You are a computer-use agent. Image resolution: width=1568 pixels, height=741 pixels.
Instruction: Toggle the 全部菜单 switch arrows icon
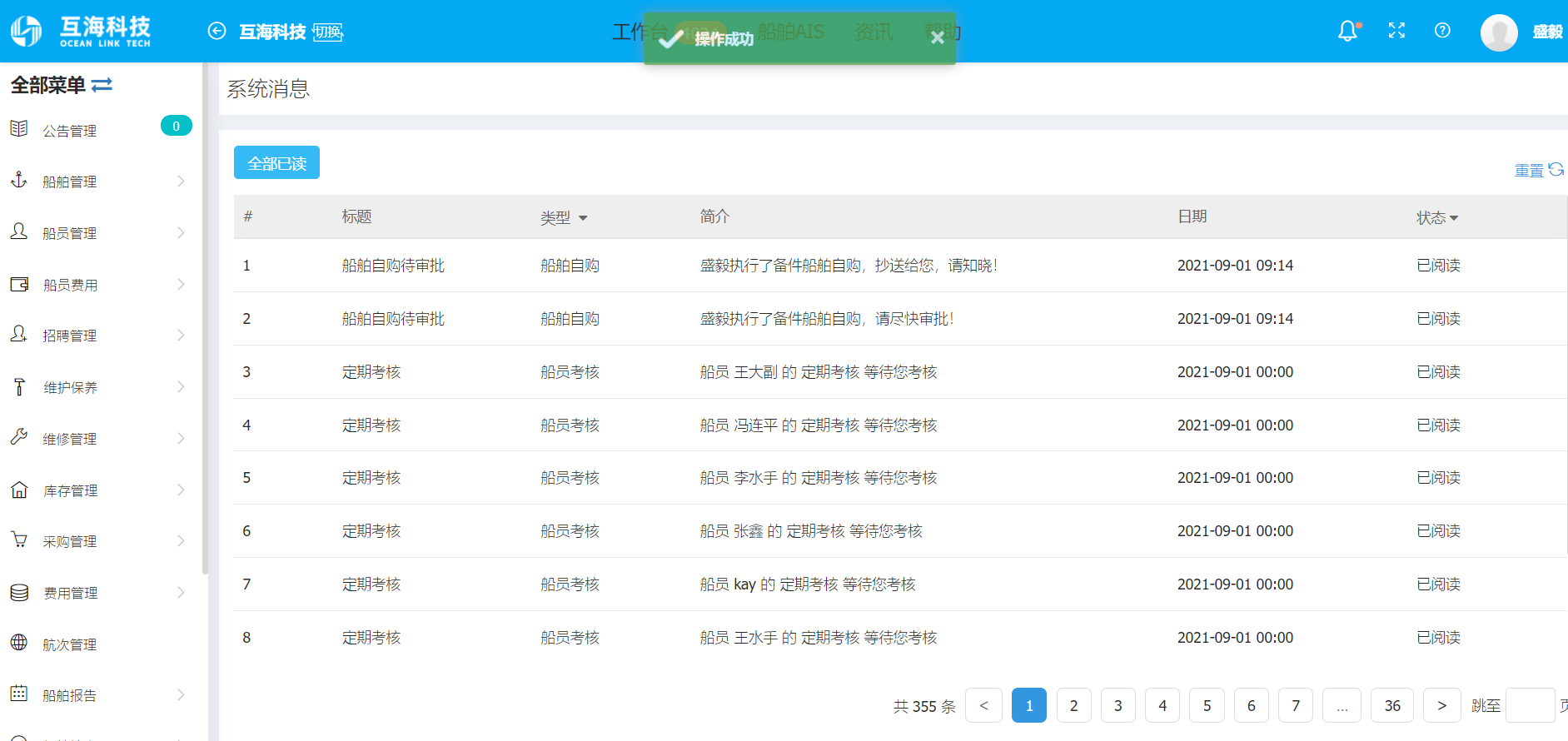coord(102,85)
